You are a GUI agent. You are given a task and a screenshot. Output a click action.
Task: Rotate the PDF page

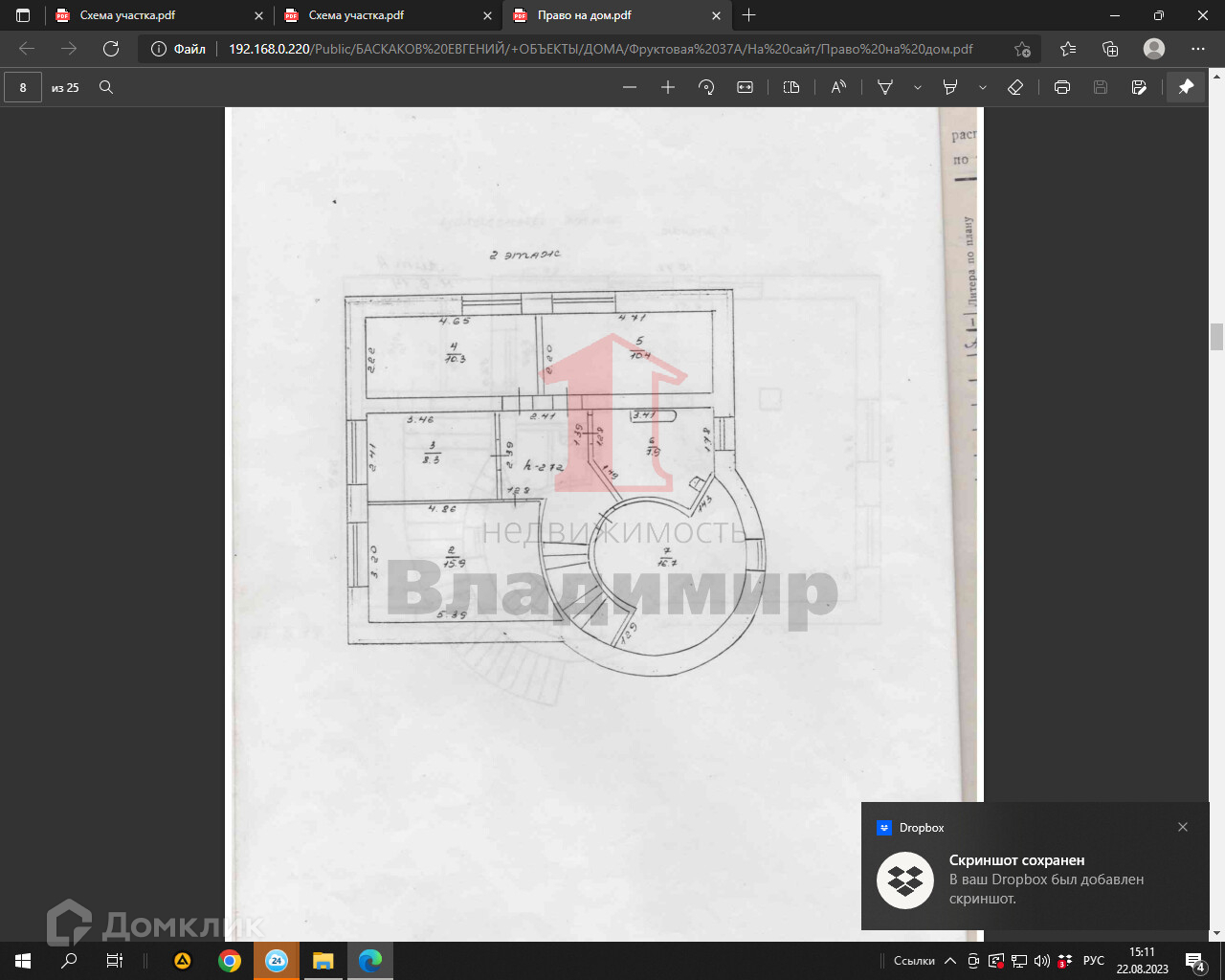pos(706,87)
